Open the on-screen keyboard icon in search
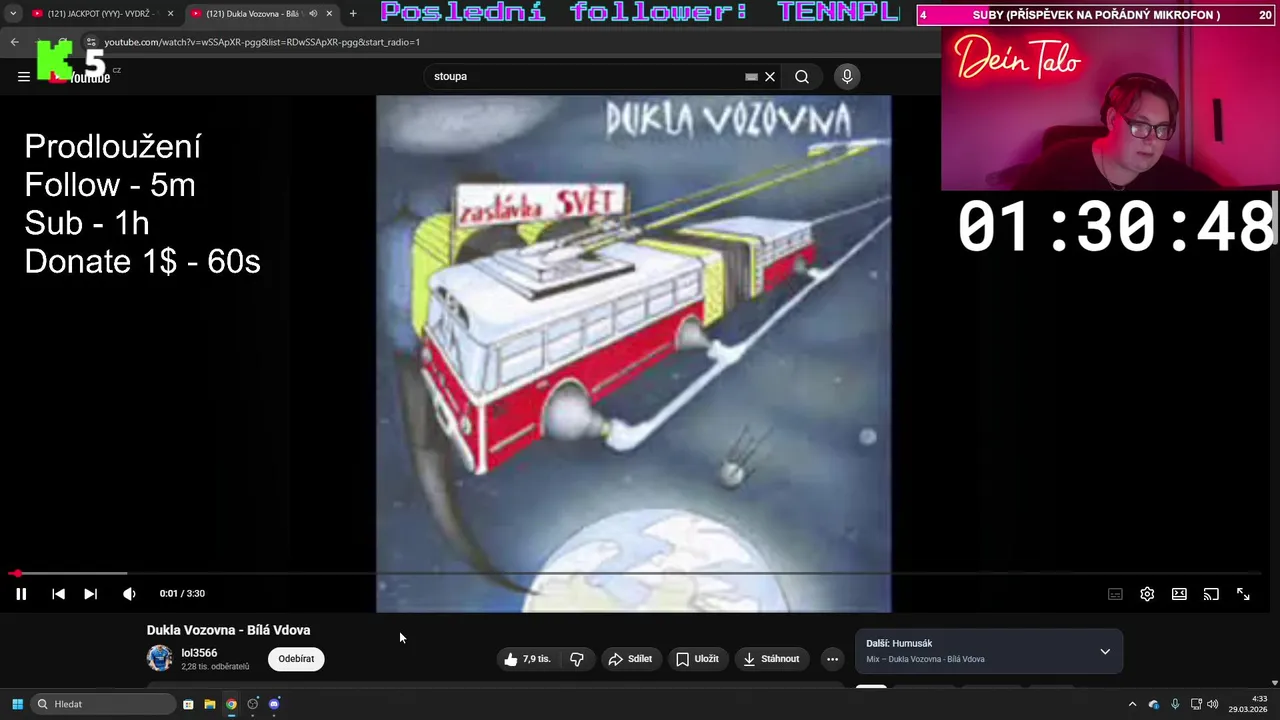Screen dimensions: 1280x720 click(x=751, y=77)
